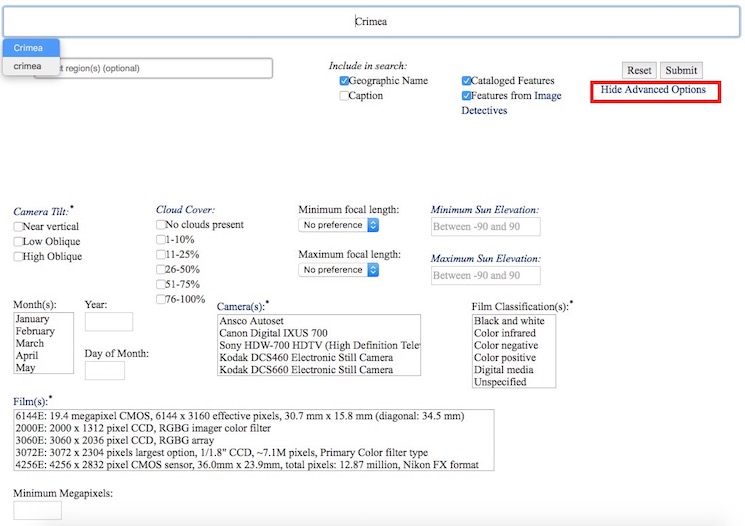Image resolution: width=745 pixels, height=526 pixels.
Task: Select 26-50% cloud cover checkbox
Action: (x=162, y=270)
